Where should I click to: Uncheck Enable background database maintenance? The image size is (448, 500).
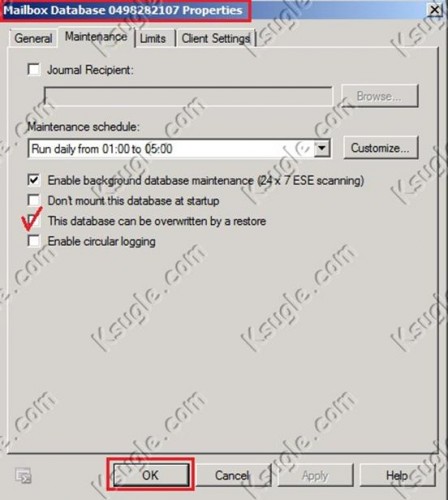(x=34, y=180)
